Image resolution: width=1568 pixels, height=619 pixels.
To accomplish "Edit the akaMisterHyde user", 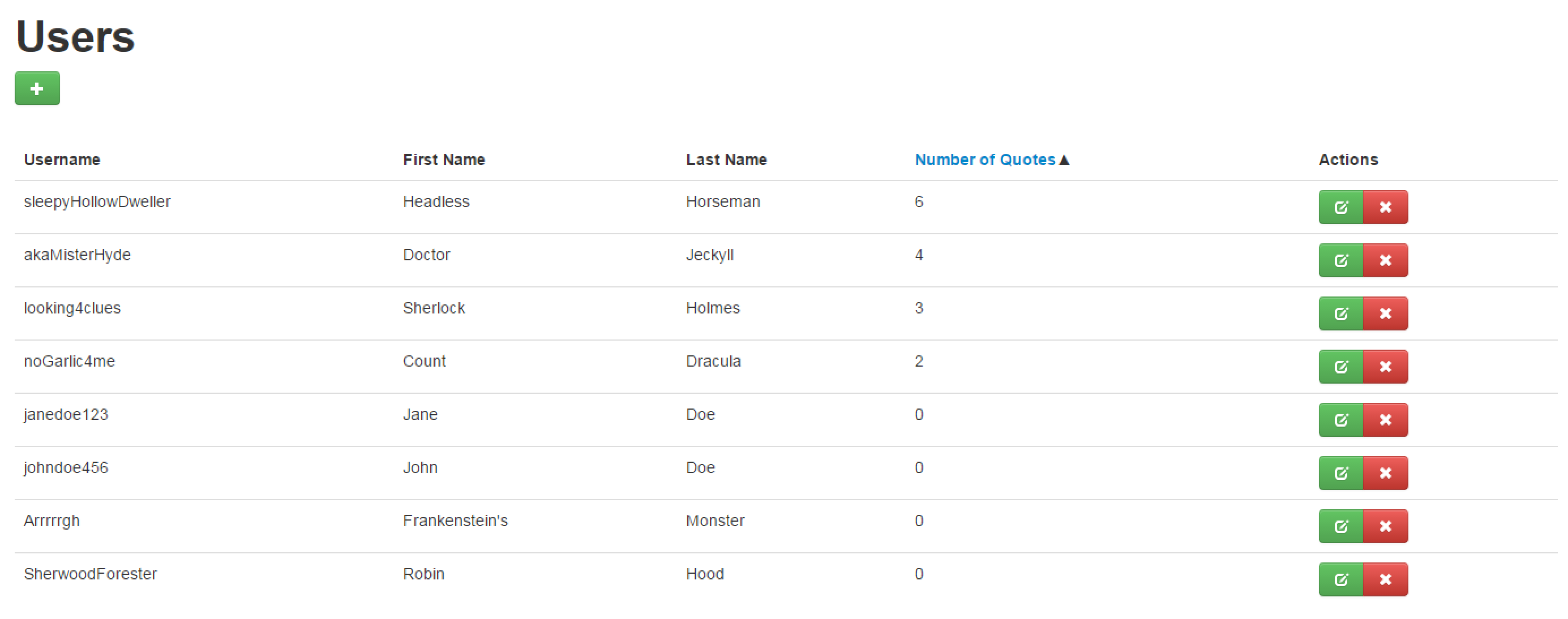I will click(x=1341, y=260).
